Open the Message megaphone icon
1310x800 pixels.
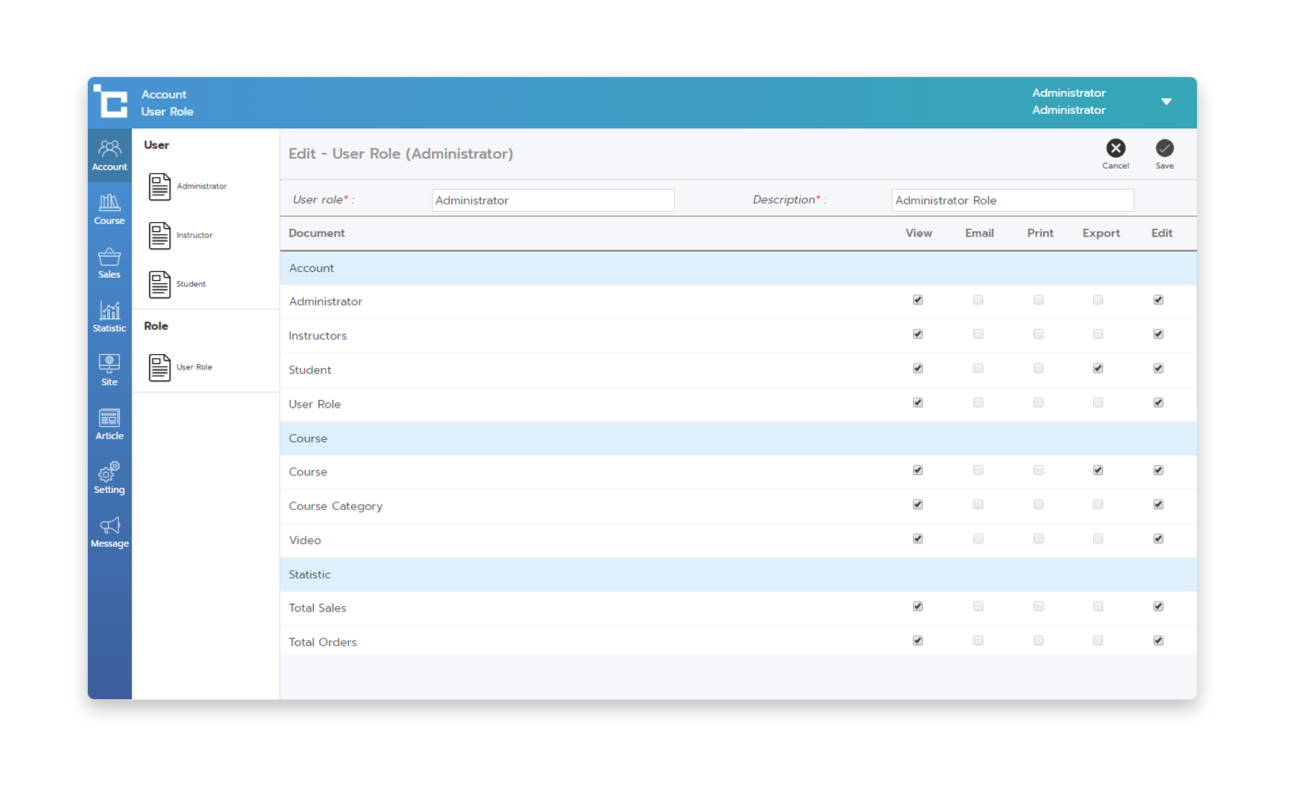coord(109,531)
